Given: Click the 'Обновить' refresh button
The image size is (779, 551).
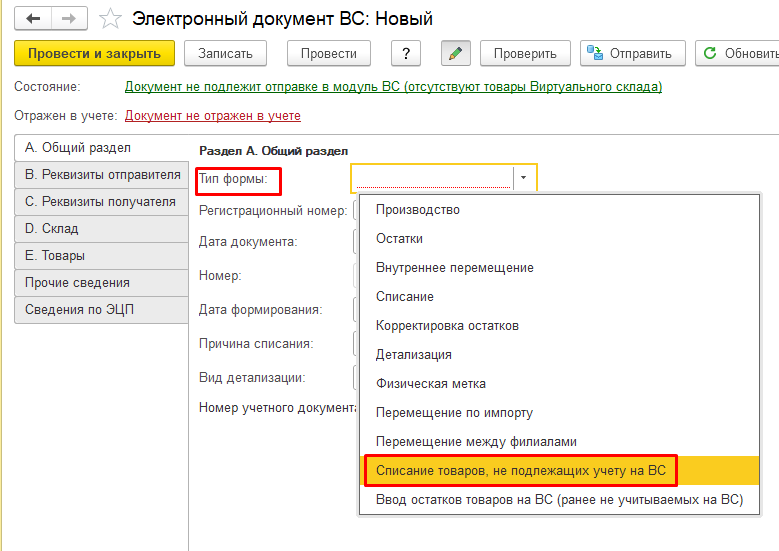Looking at the screenshot, I should point(738,53).
